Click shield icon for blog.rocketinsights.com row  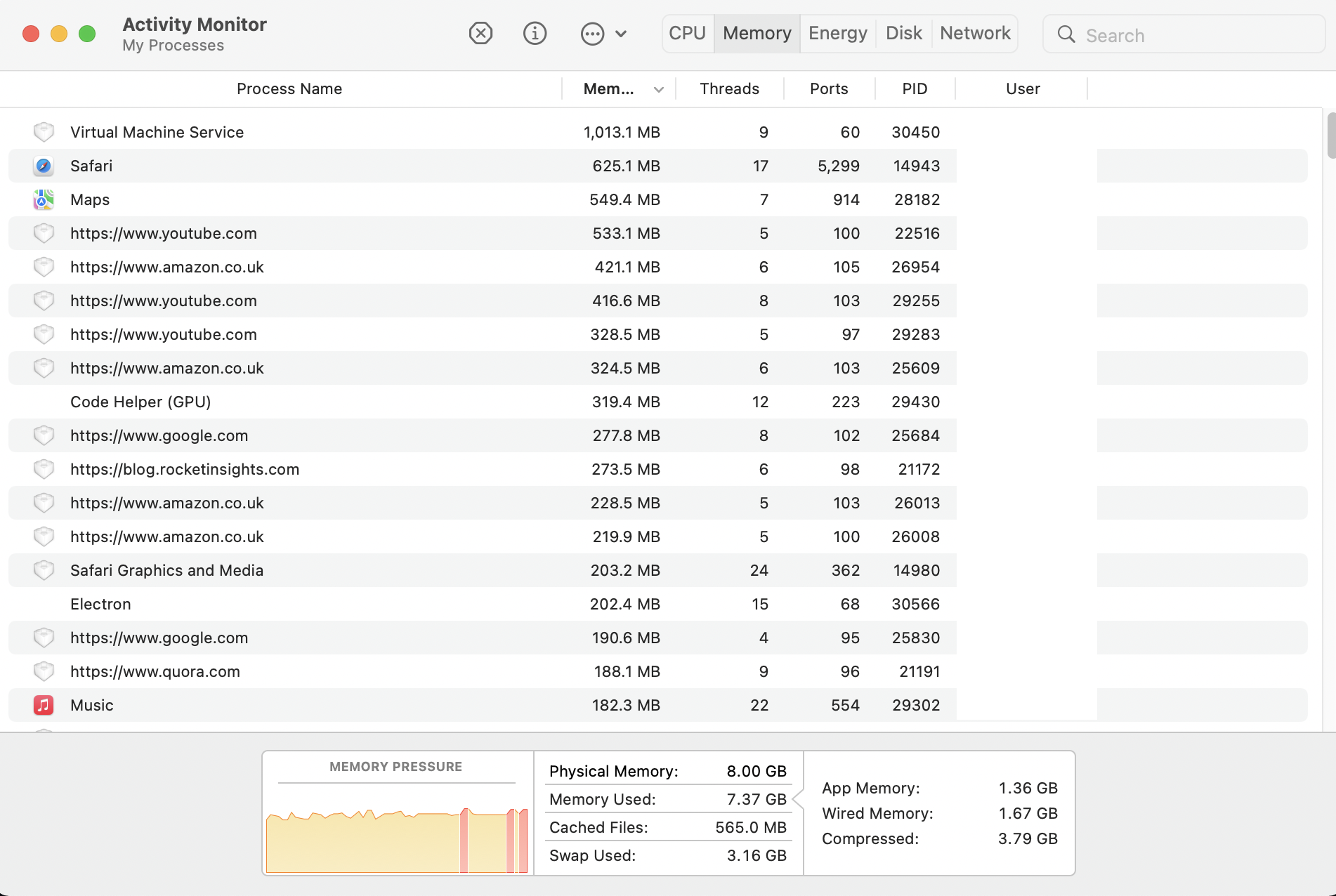click(x=44, y=469)
